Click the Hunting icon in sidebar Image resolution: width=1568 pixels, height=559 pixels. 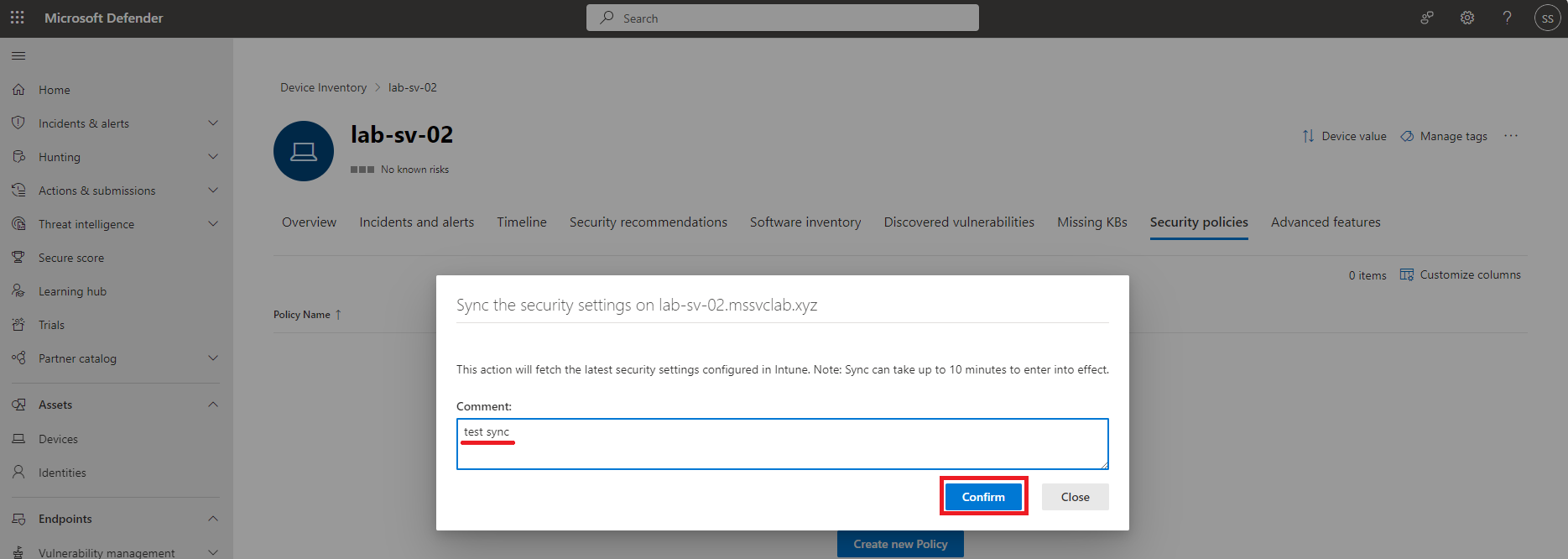point(18,157)
